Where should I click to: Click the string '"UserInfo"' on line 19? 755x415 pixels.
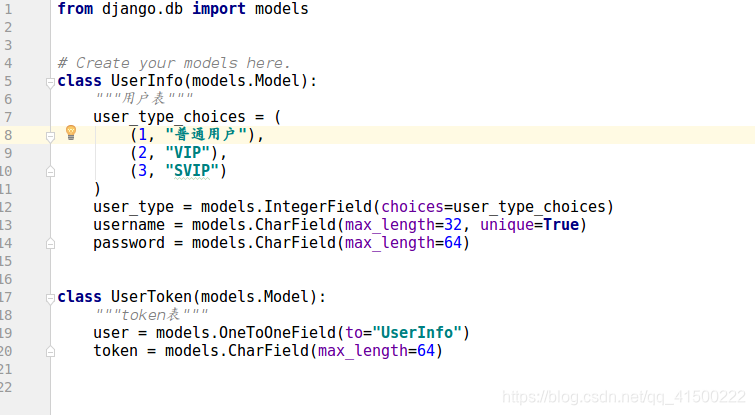[417, 333]
